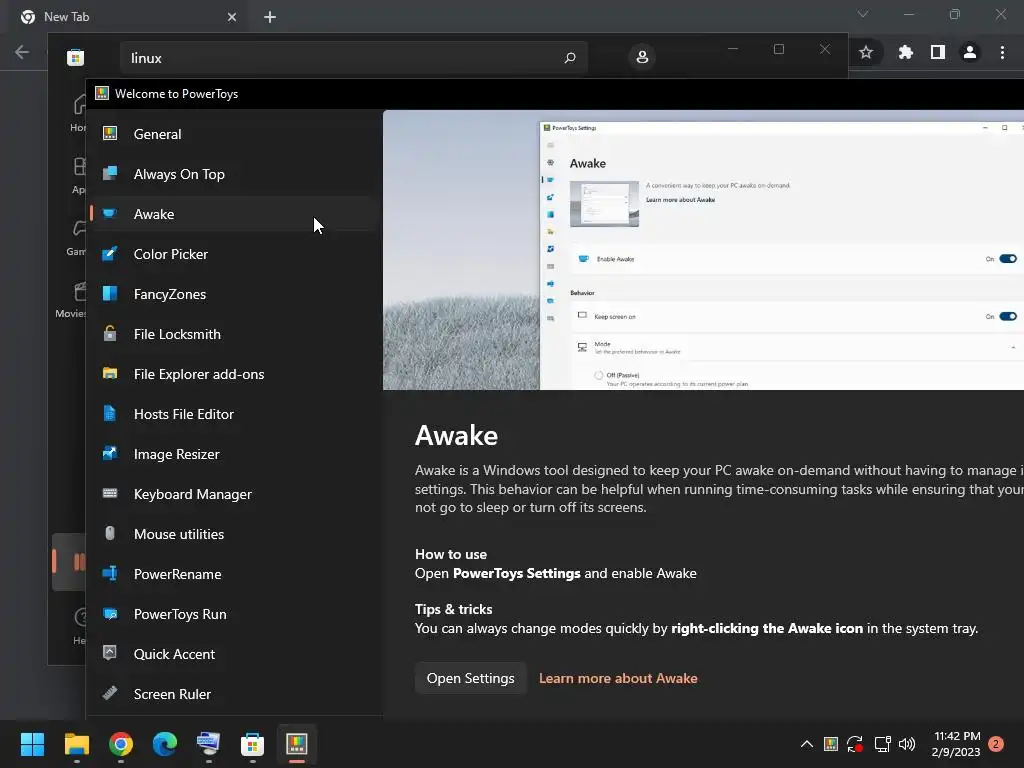Click the FancyZones icon
The width and height of the screenshot is (1024, 768).
(x=110, y=293)
